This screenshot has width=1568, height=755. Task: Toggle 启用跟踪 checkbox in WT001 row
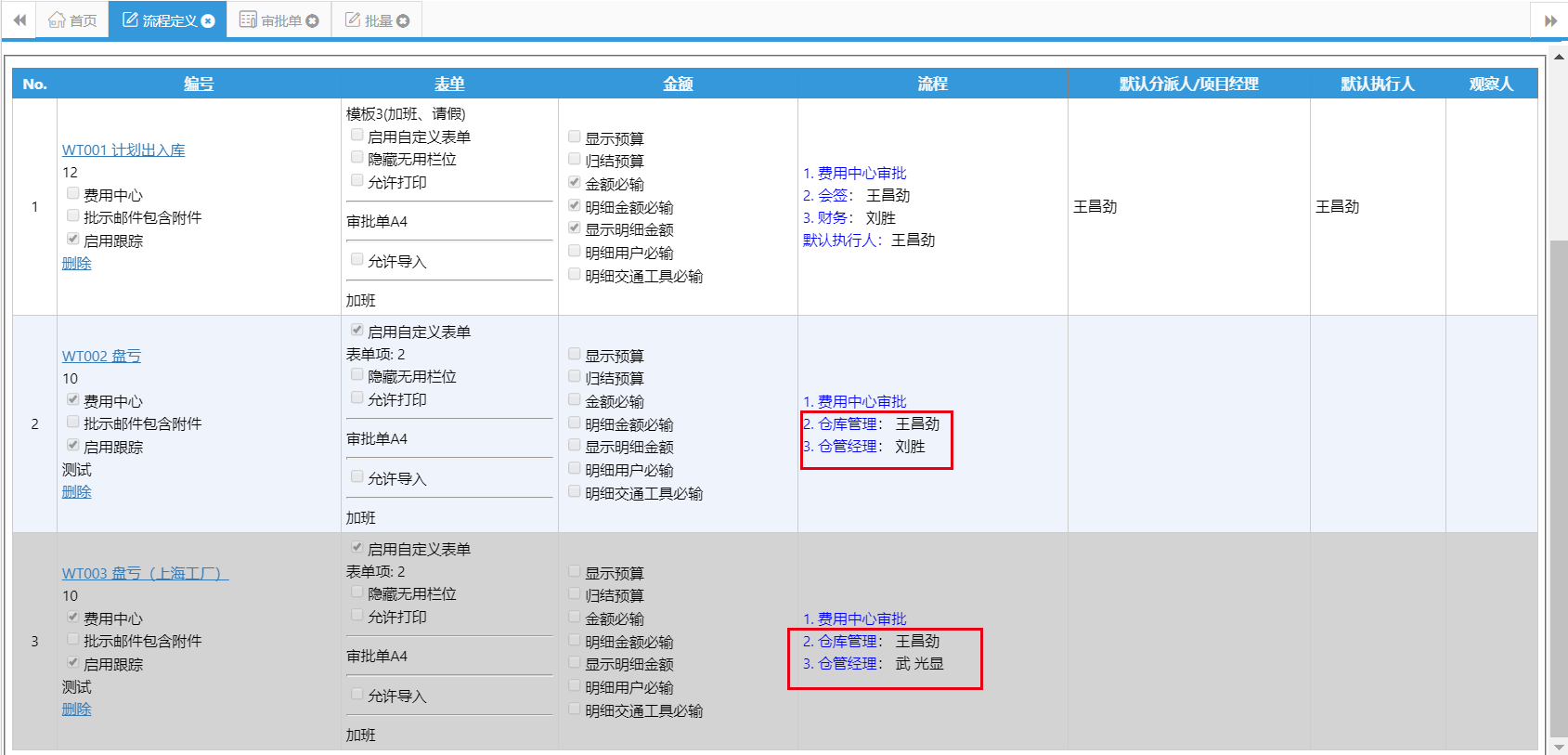coord(72,239)
